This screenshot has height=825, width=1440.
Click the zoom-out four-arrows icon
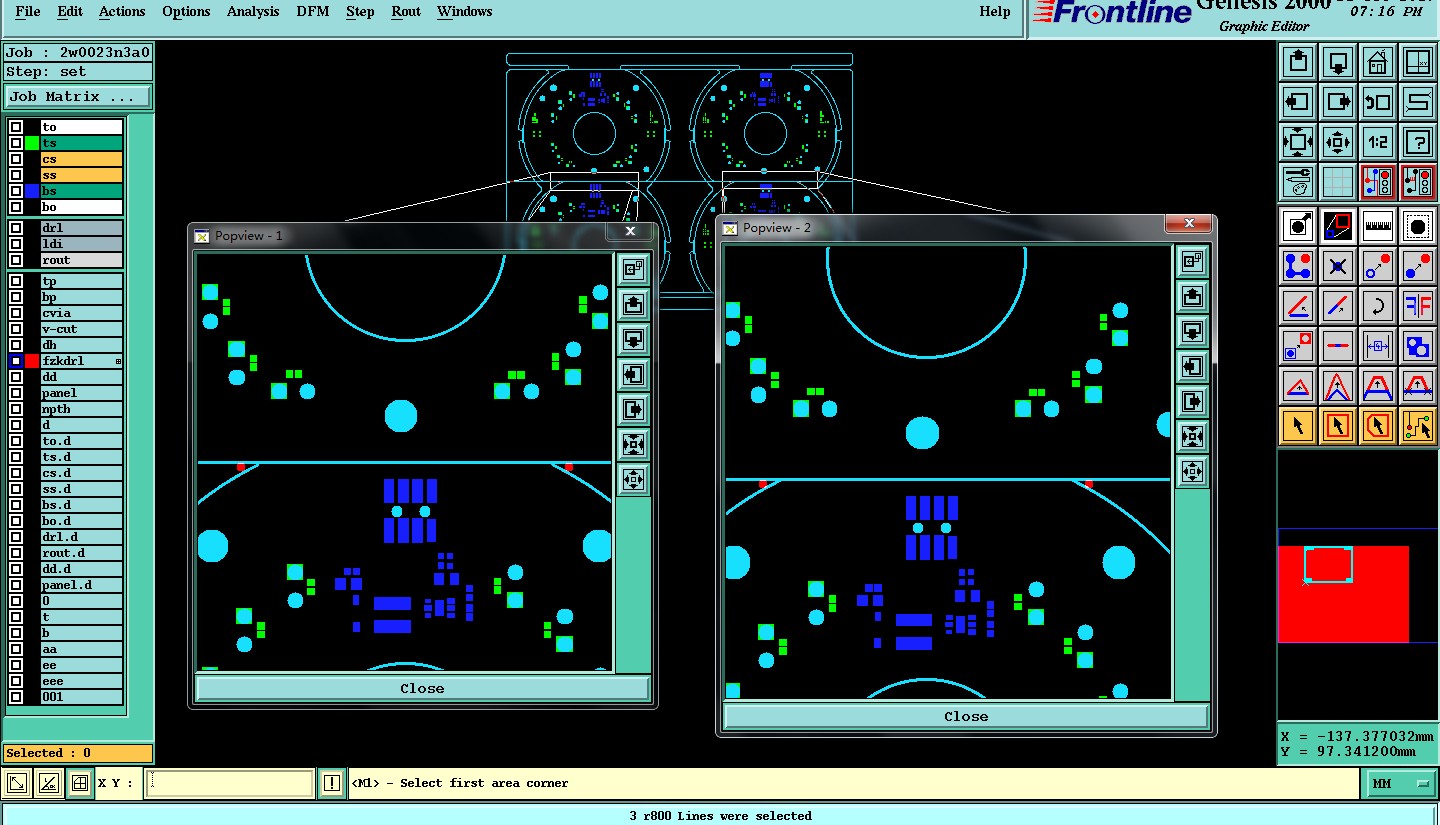1298,142
